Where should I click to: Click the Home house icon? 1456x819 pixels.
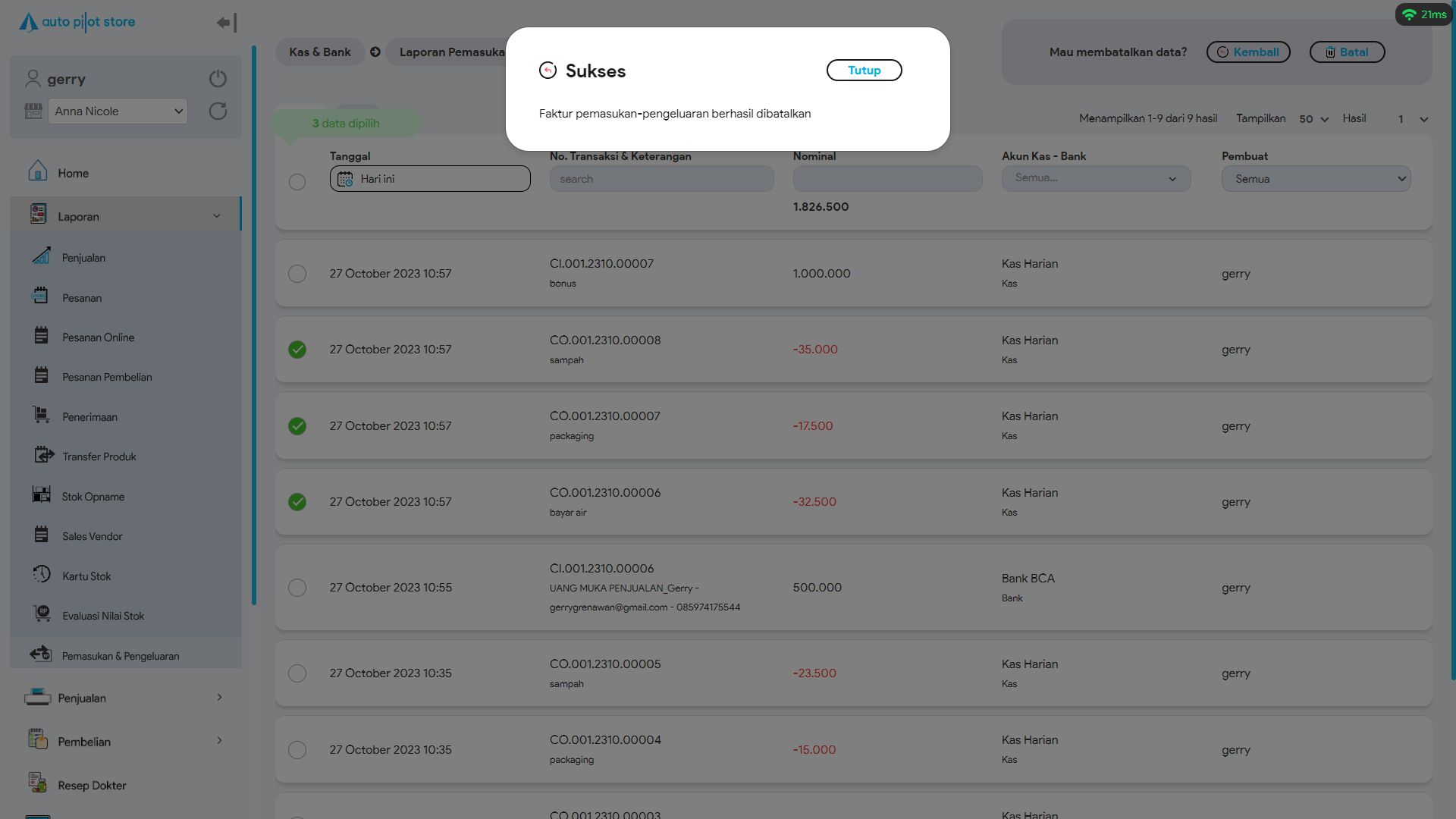coord(37,171)
